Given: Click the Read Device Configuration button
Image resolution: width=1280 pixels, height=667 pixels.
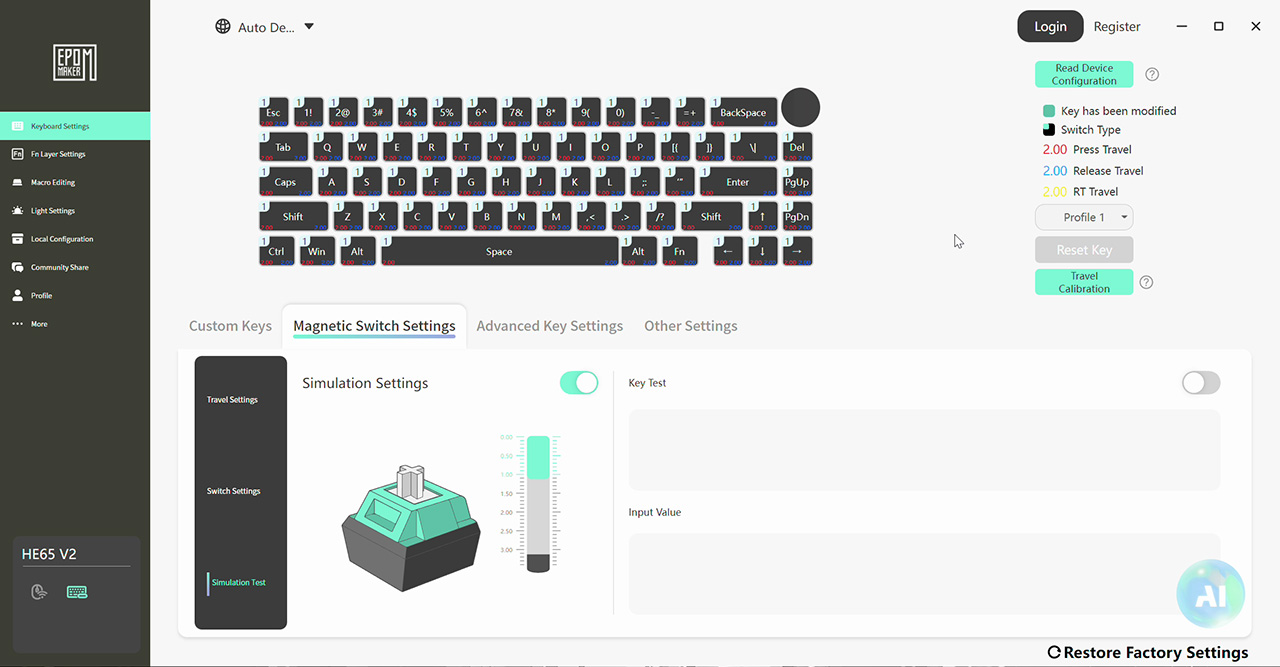Looking at the screenshot, I should (x=1084, y=74).
